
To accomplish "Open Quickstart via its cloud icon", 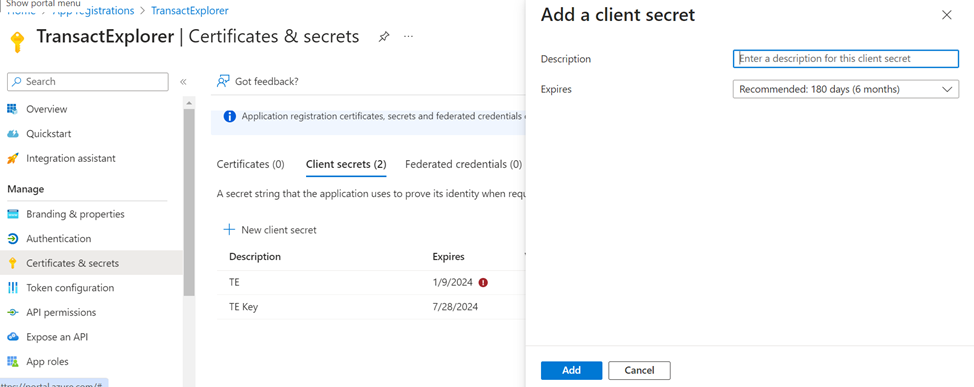I will coord(12,134).
